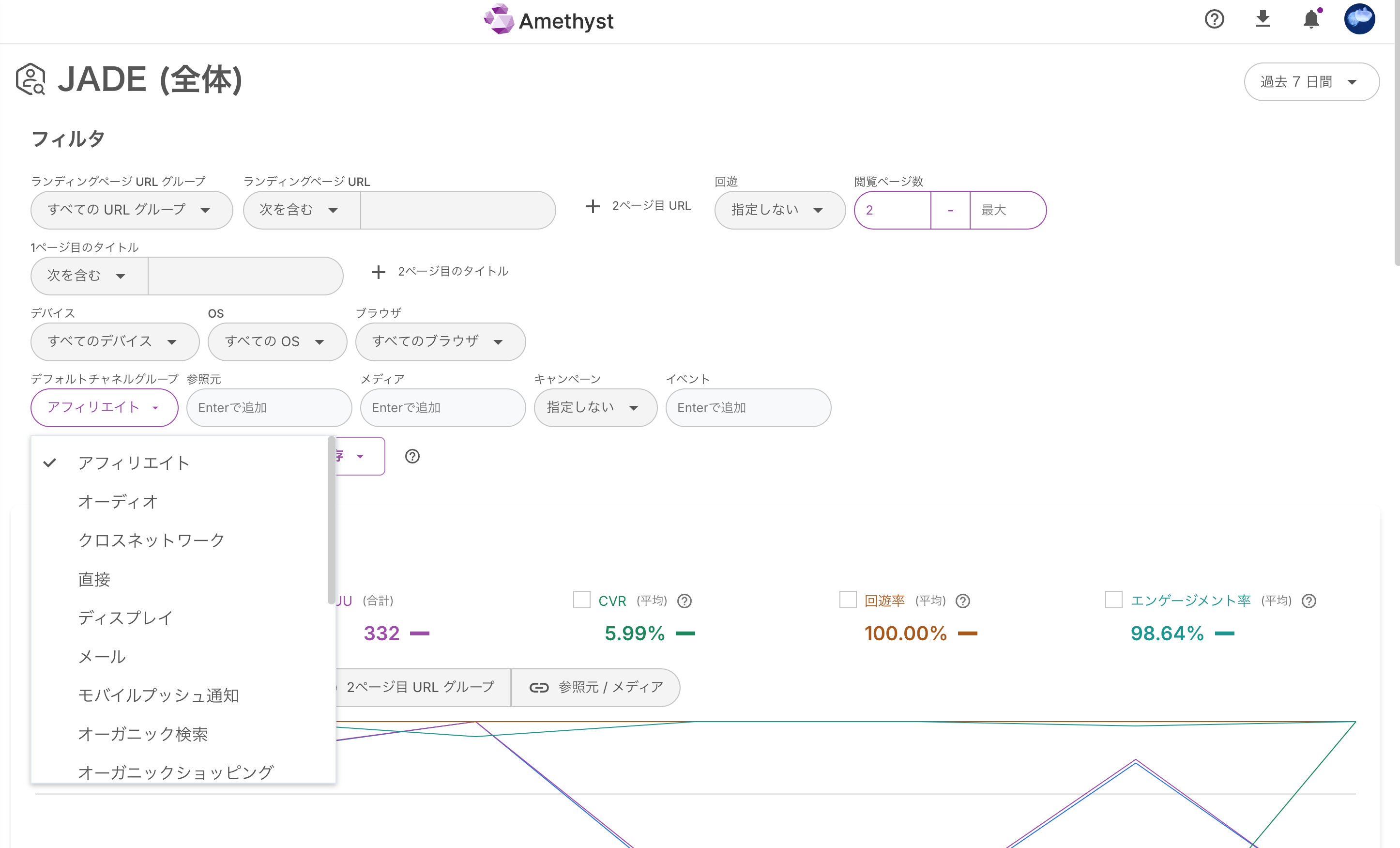
Task: Enable the CVR metric checkbox
Action: pyautogui.click(x=581, y=600)
